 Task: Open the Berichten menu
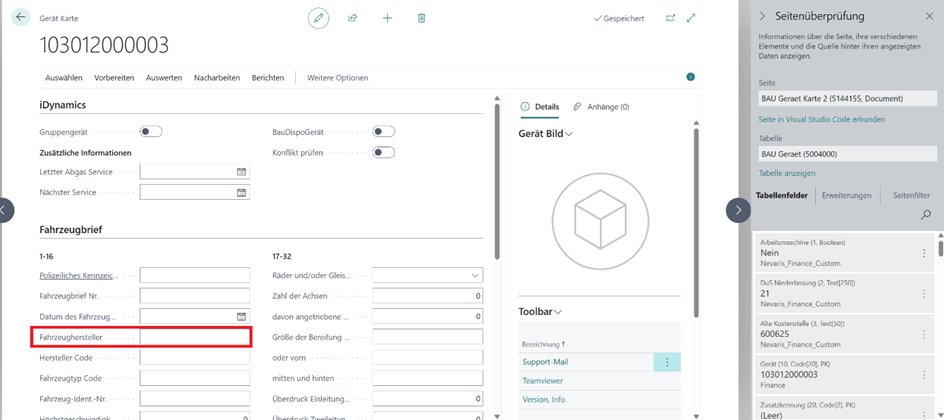point(267,77)
